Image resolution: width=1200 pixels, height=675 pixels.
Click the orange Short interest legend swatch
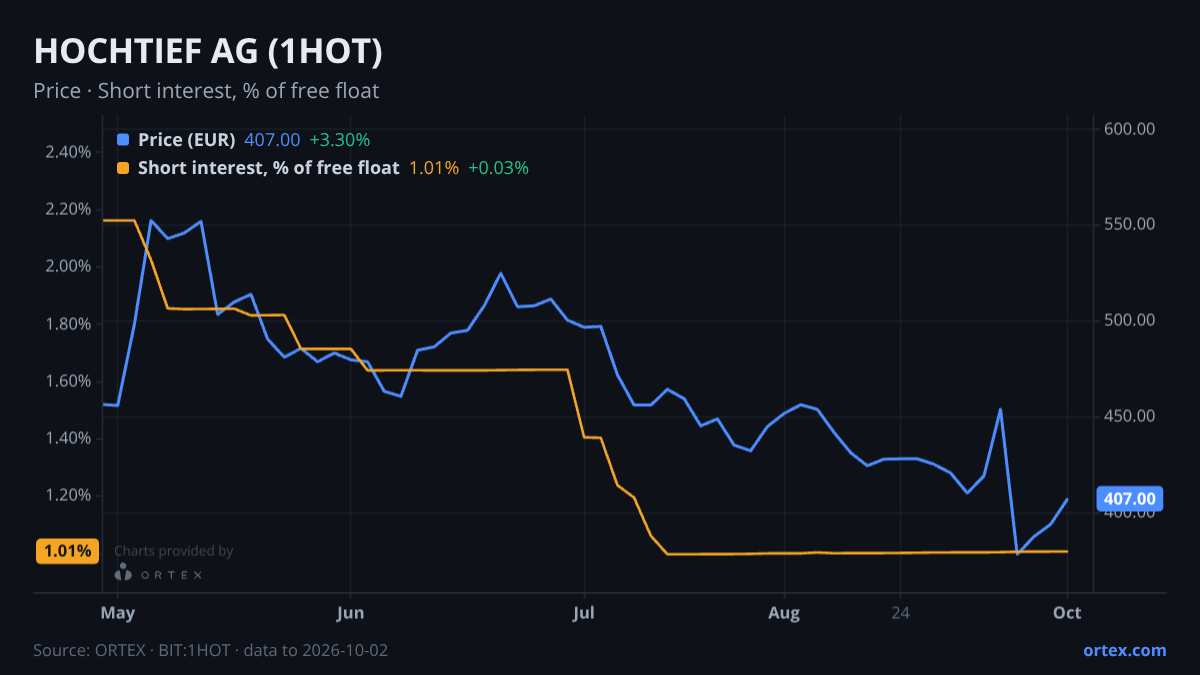tap(123, 168)
